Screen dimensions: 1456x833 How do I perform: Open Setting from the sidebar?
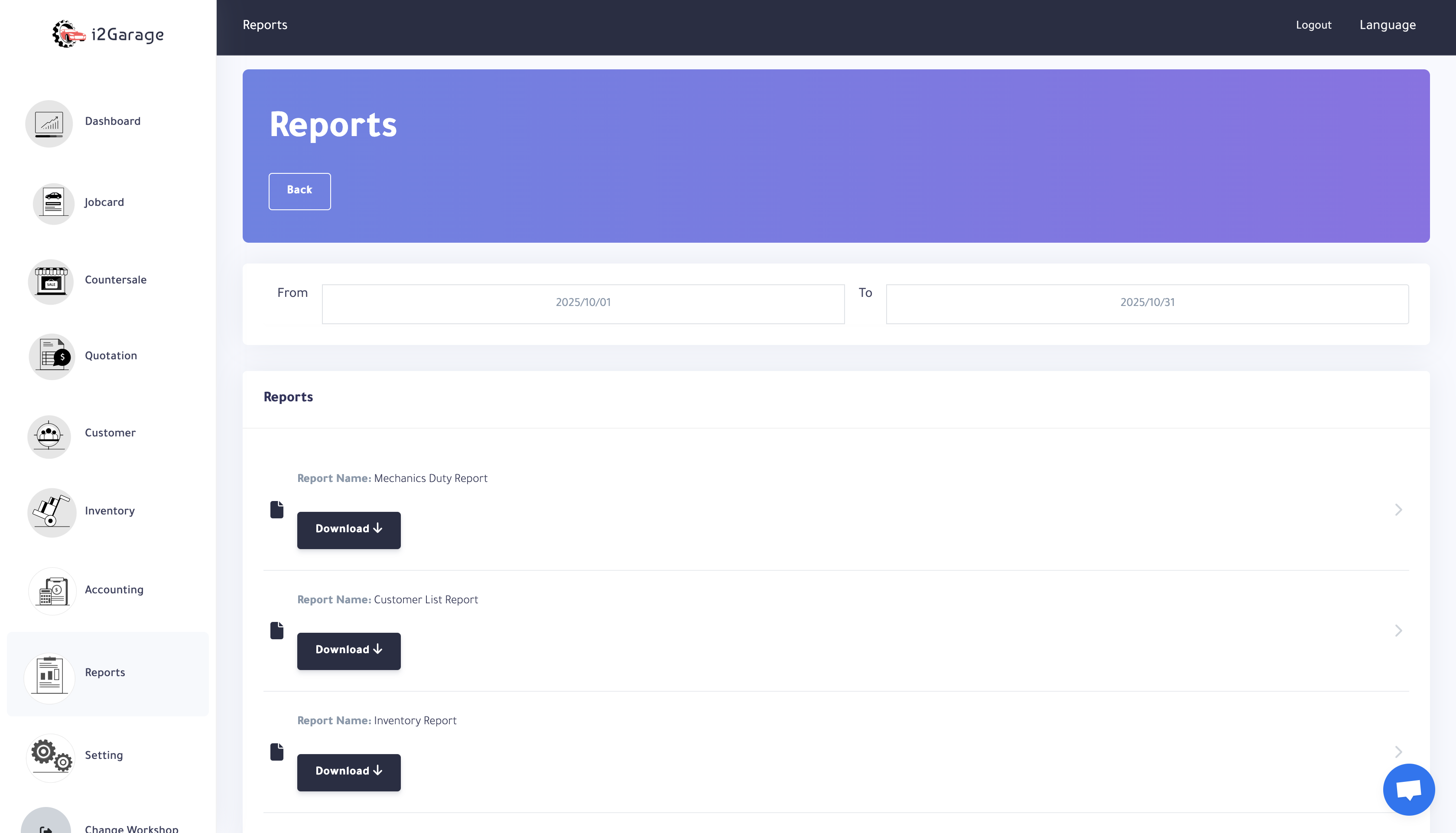[50, 756]
